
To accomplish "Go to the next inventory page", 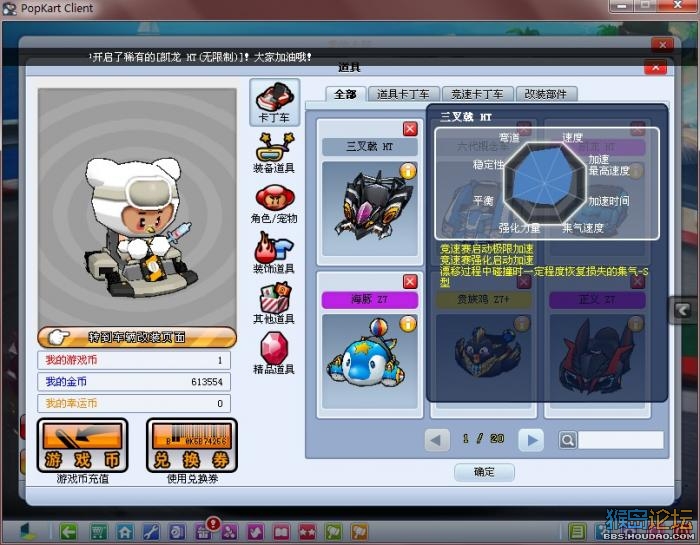I will point(531,440).
